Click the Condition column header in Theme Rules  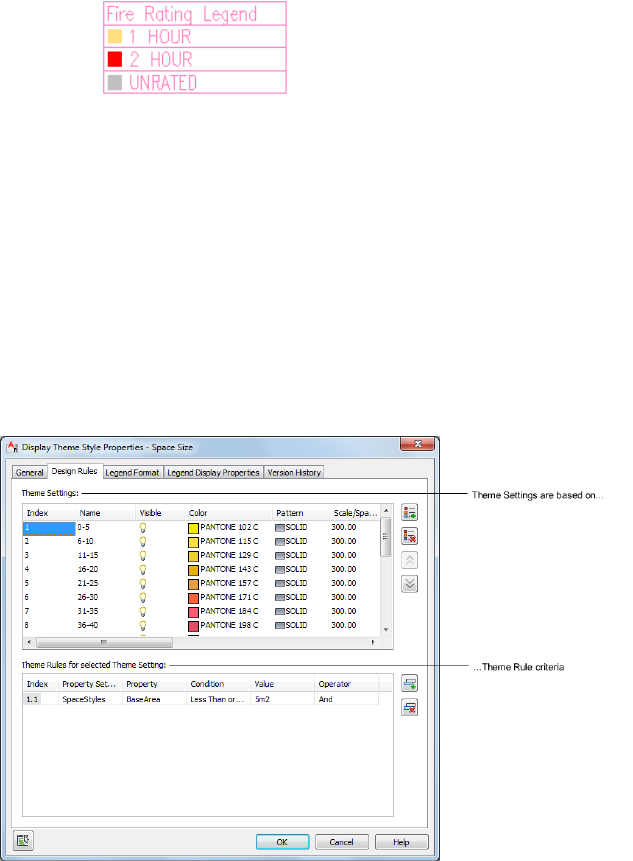coord(219,684)
